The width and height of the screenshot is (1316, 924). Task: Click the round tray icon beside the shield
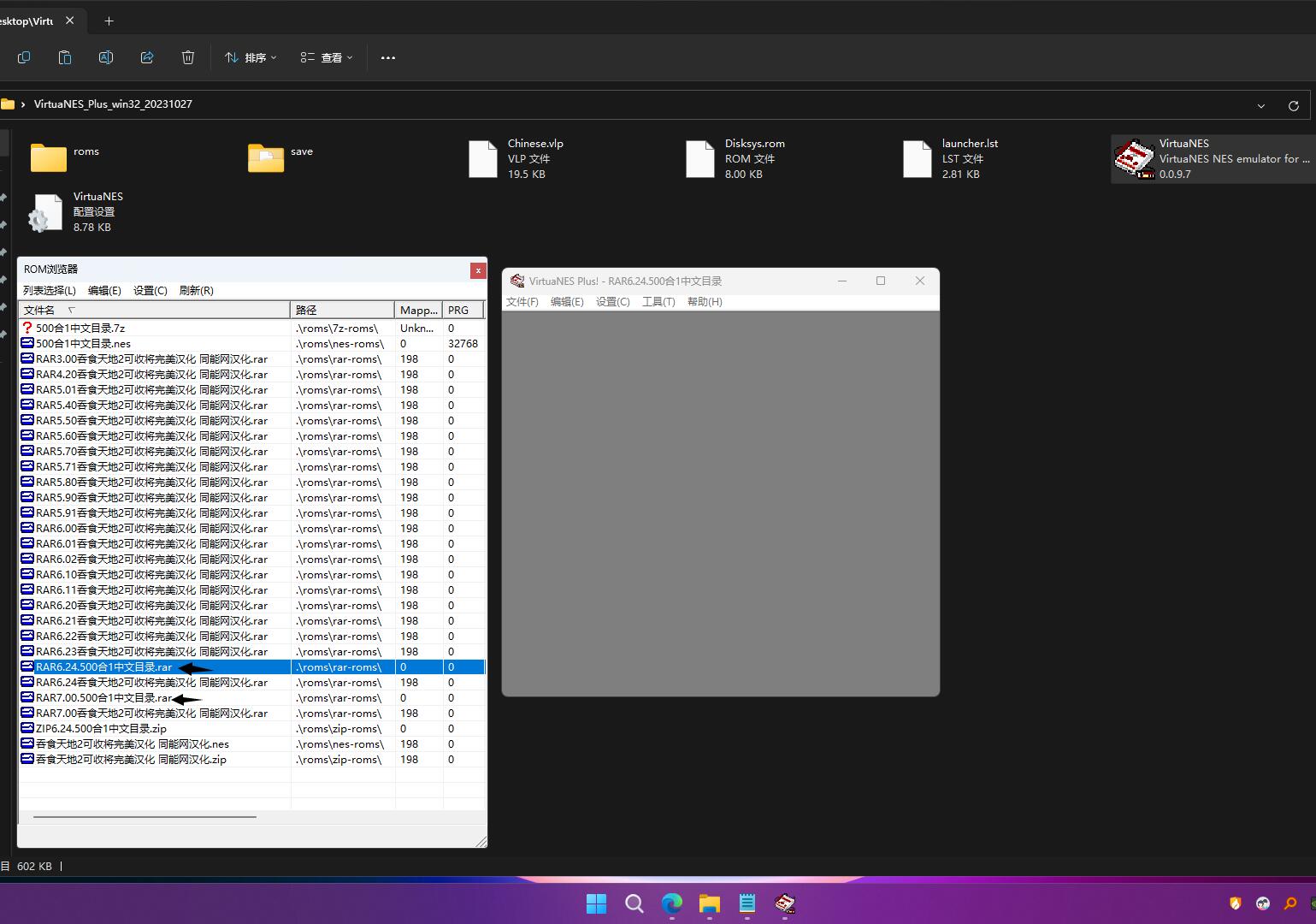click(x=1263, y=903)
